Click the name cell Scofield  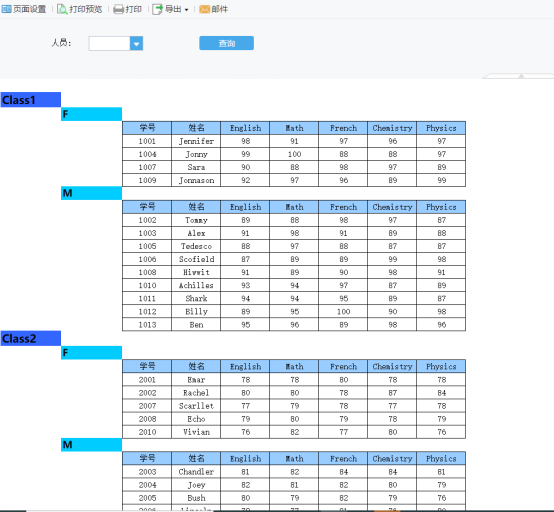tap(196, 259)
